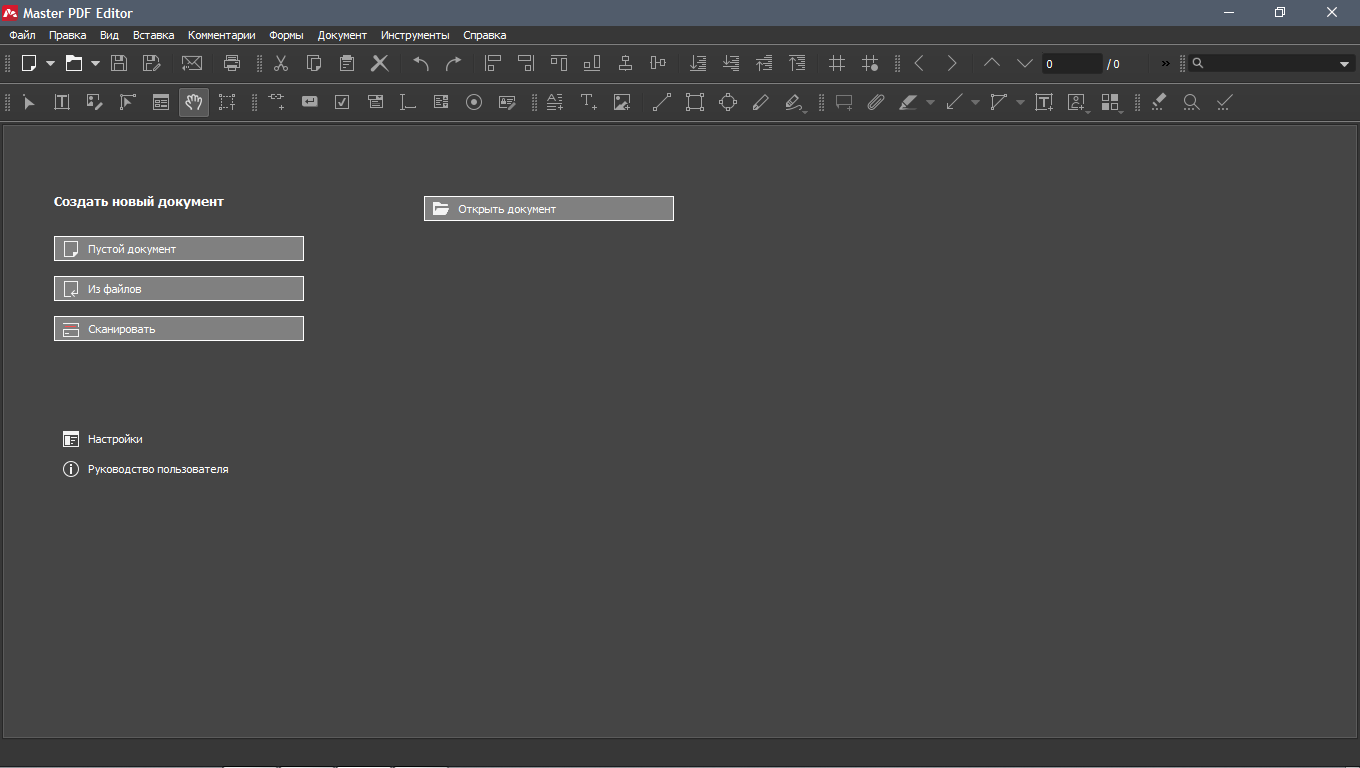Screen dimensions: 1360x768
Task: Open the search box dropdown arrow
Action: (1344, 64)
